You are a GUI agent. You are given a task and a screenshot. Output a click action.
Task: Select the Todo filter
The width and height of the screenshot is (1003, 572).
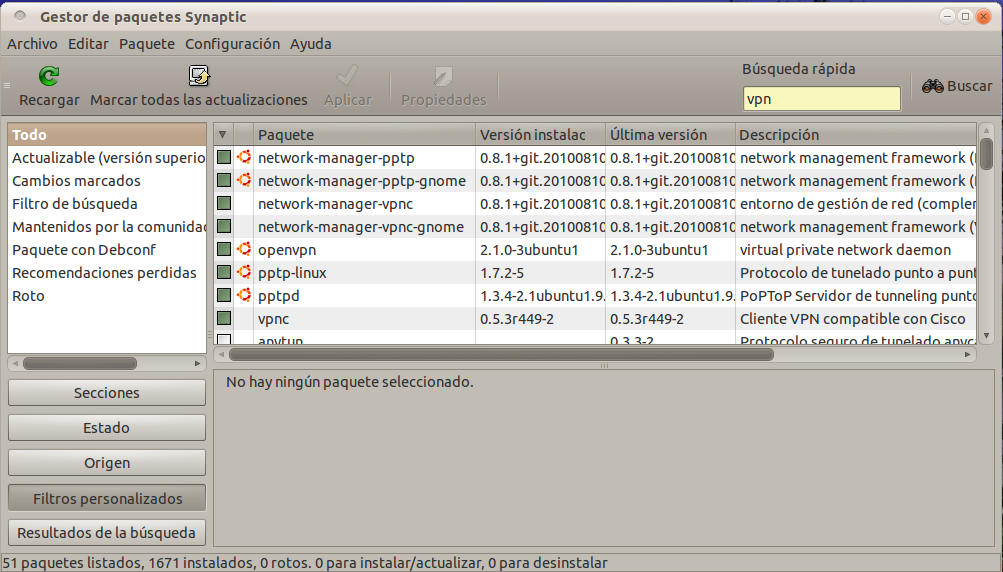(x=107, y=134)
